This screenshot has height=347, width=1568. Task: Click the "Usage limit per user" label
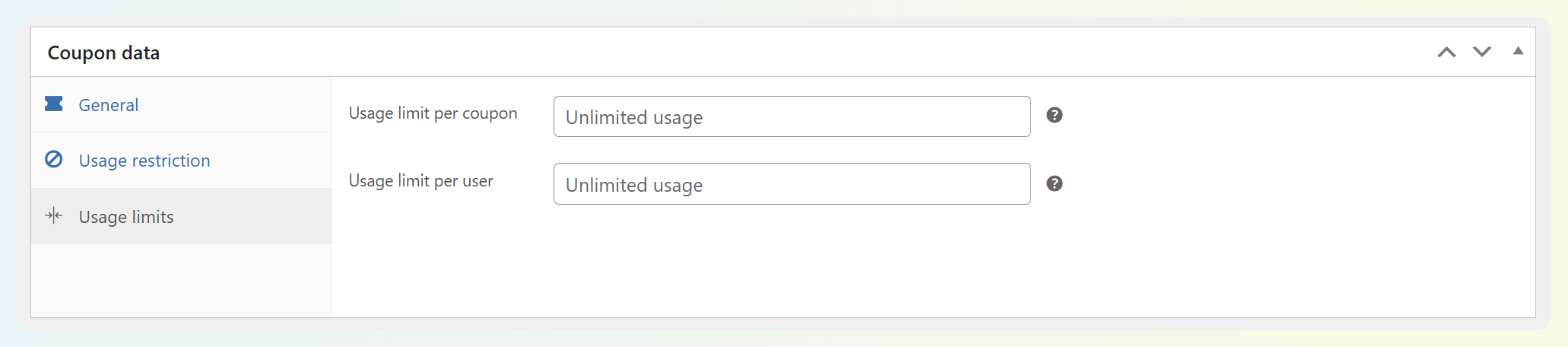421,181
